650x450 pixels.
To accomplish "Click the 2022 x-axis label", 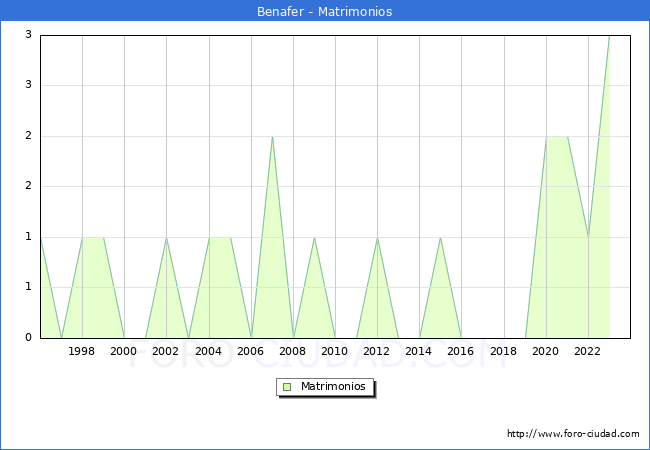I will [x=587, y=351].
